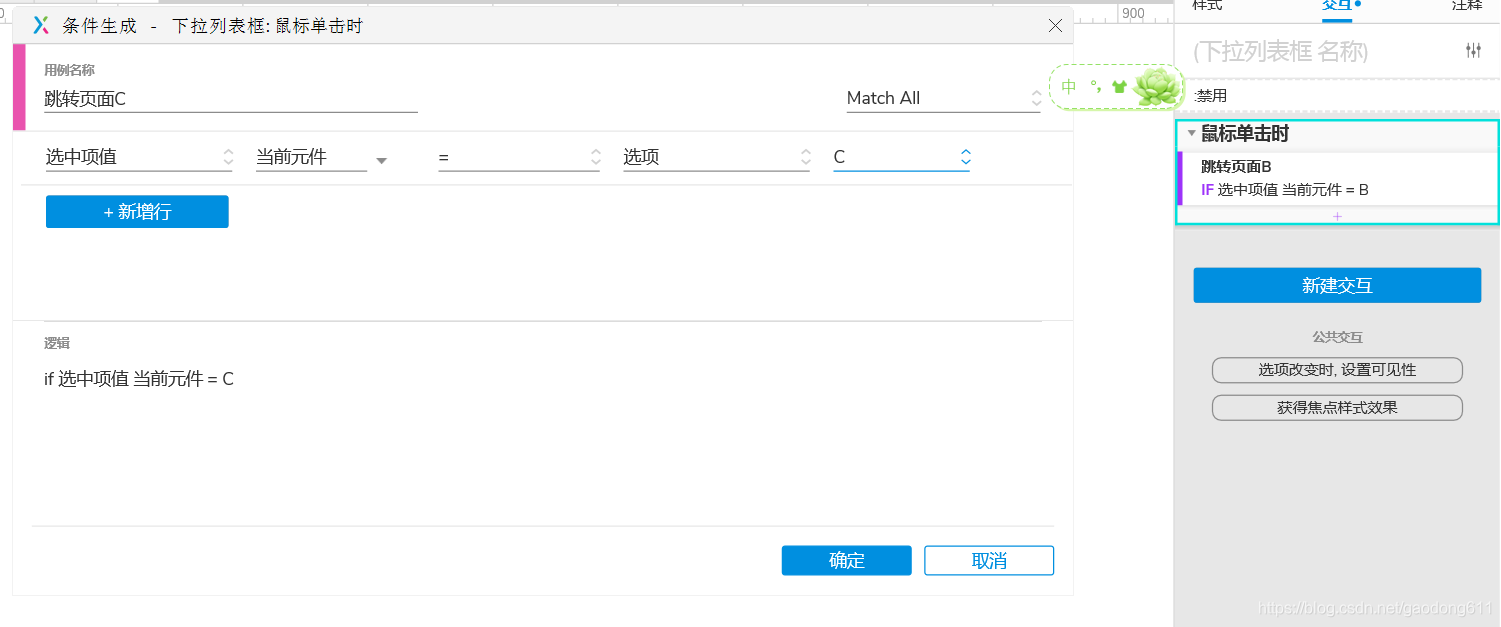
Task: Click the succulent plant input-method icon
Action: click(1158, 87)
